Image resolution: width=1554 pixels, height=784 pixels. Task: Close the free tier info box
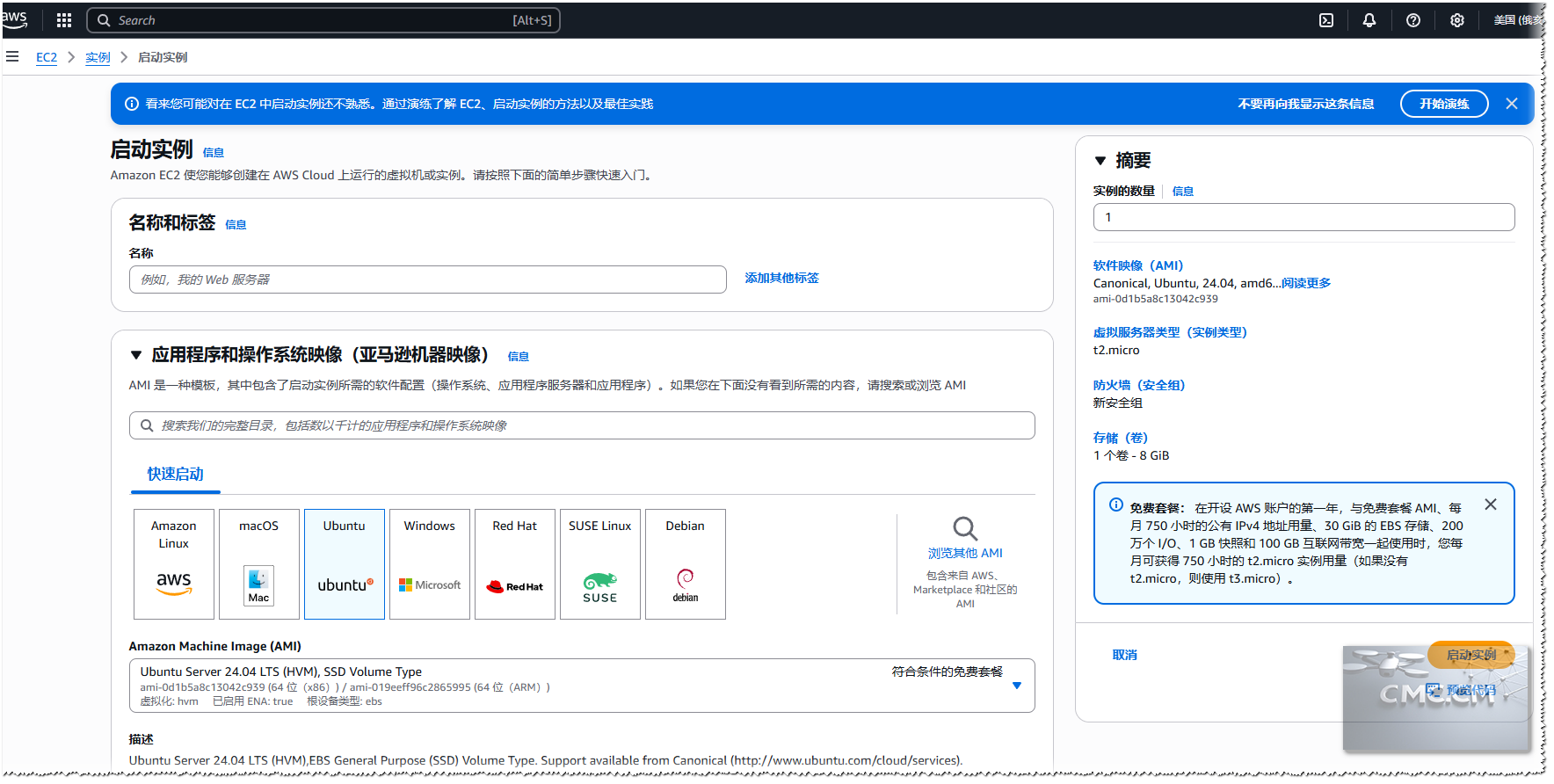[x=1491, y=505]
